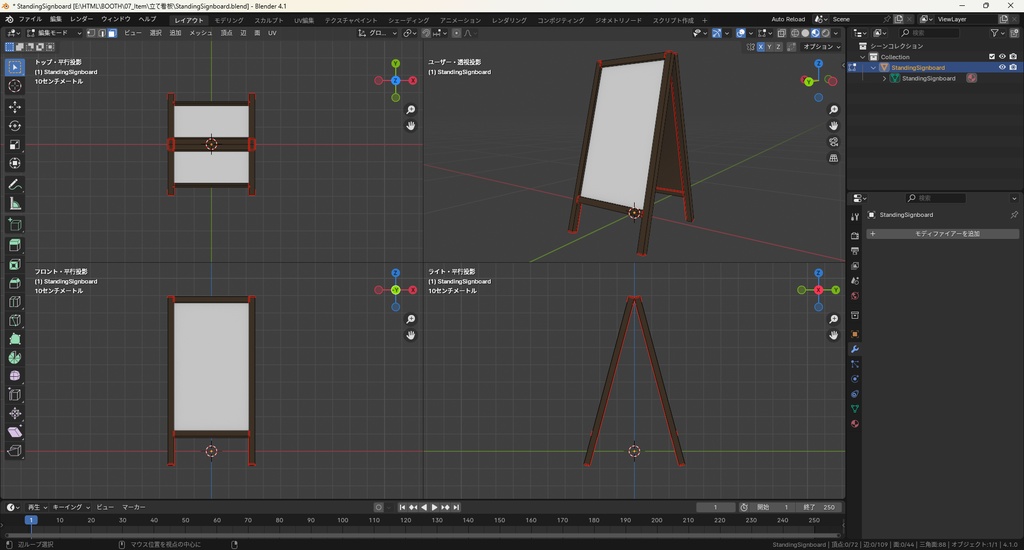Toggle X axis mirror button
The image size is (1024, 550).
pos(762,47)
